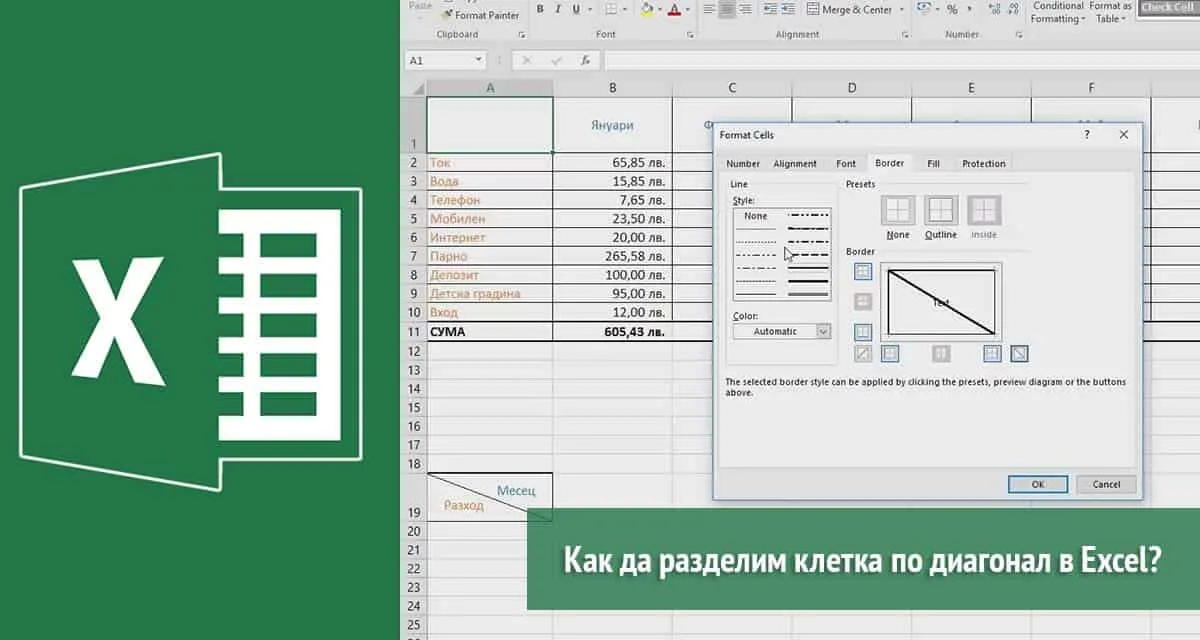Click the formula bar cancel X
1200x640 pixels.
click(526, 60)
